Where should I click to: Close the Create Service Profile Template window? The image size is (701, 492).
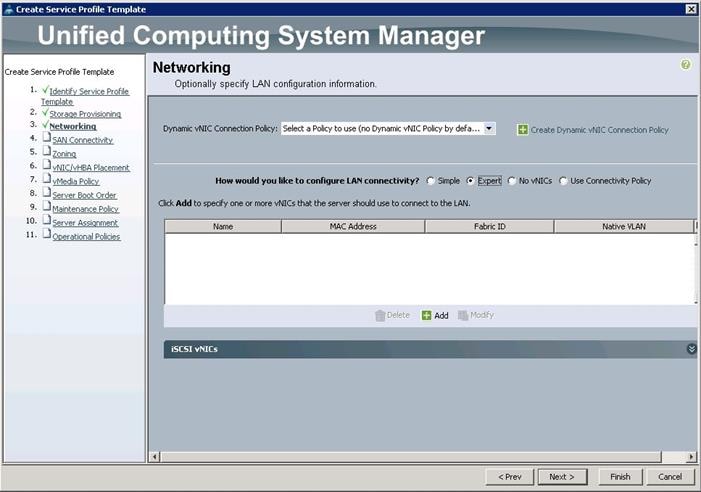pos(691,9)
